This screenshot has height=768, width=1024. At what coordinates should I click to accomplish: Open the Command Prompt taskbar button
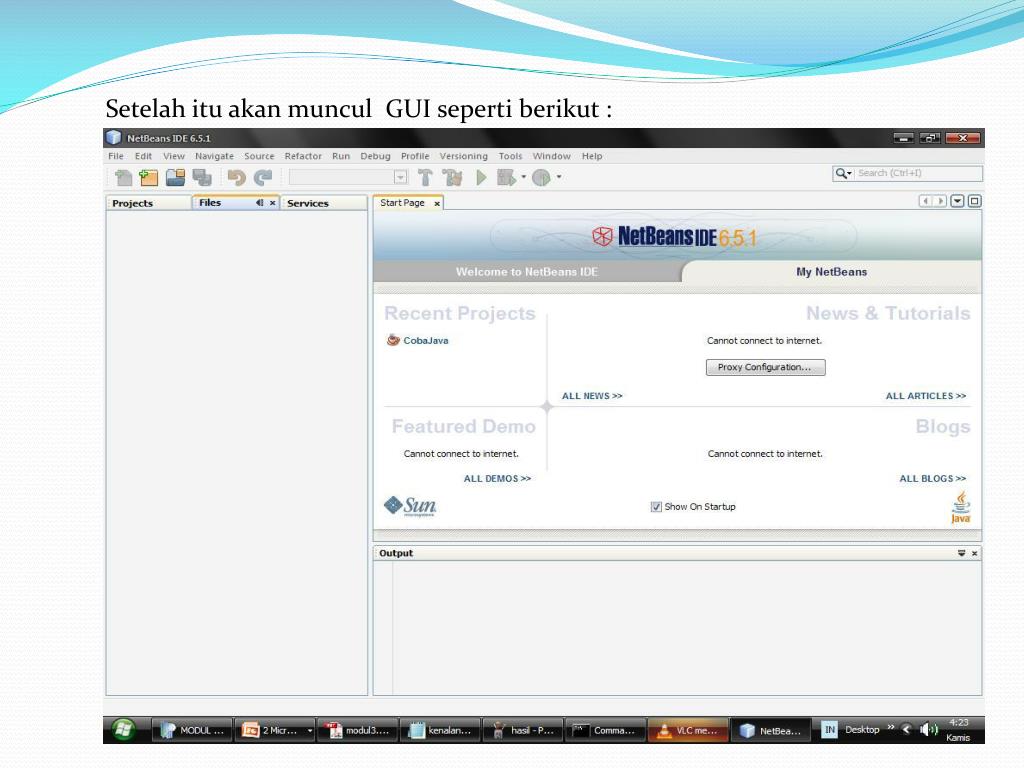[605, 730]
